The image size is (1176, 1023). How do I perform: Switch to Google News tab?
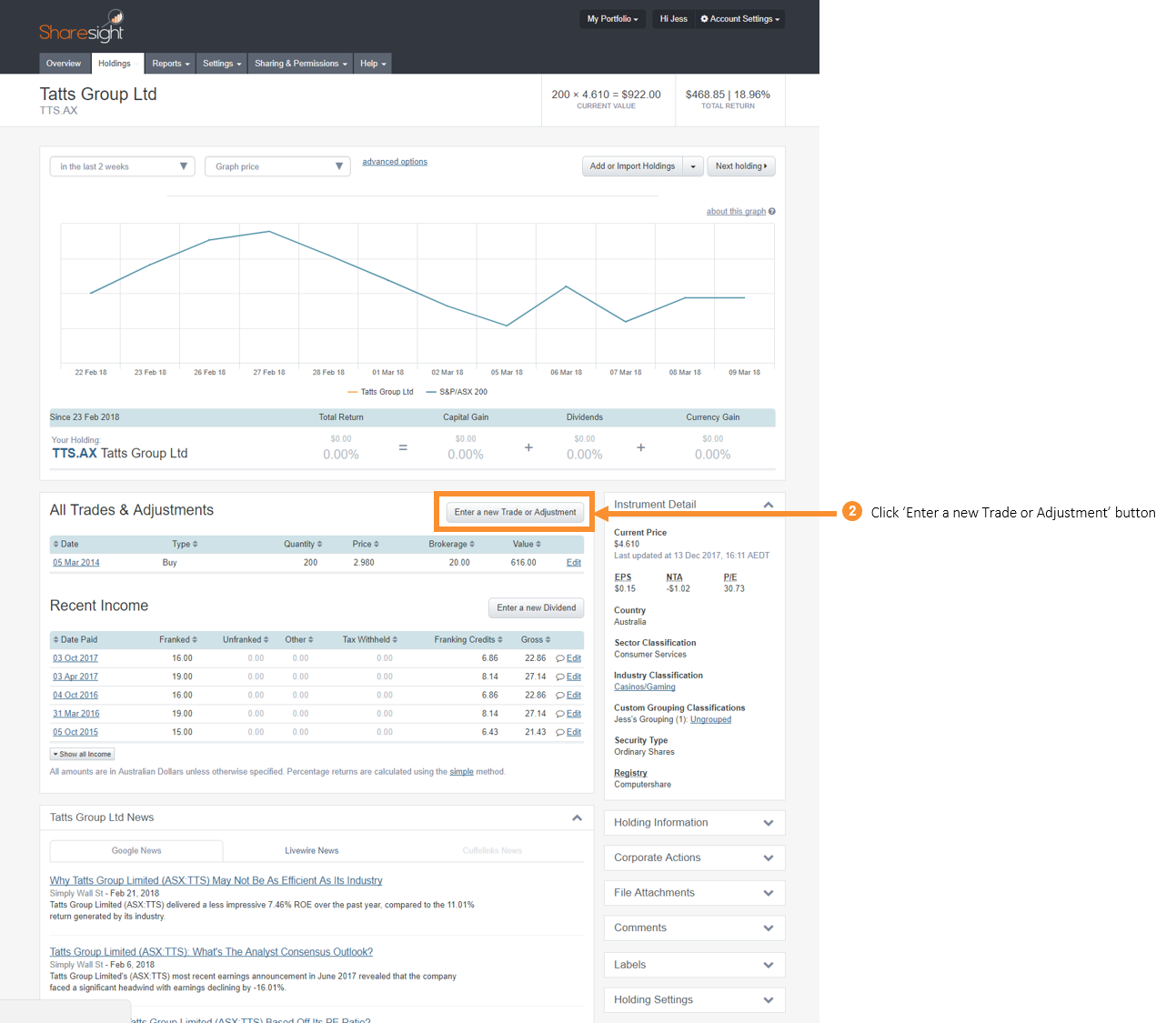pos(136,851)
